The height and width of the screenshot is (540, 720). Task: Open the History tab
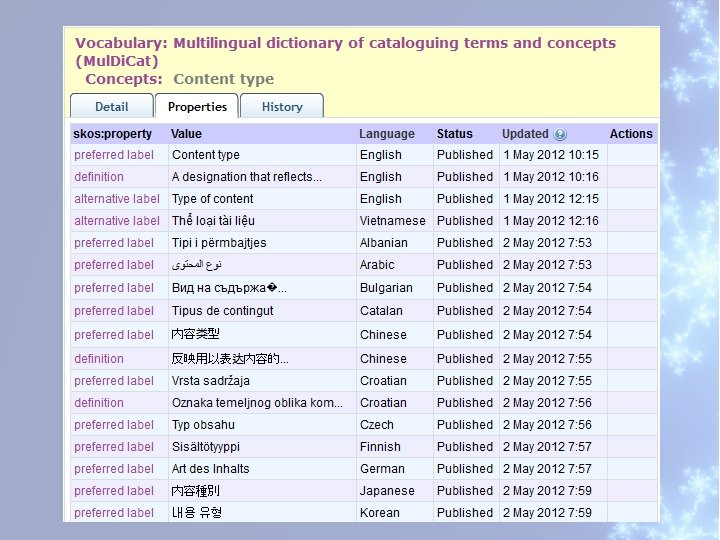point(282,107)
